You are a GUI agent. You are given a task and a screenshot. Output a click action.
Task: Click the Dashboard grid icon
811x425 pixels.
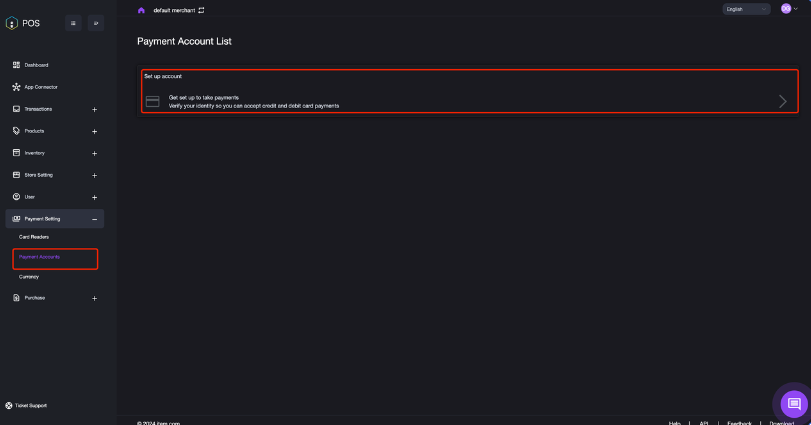click(x=16, y=65)
